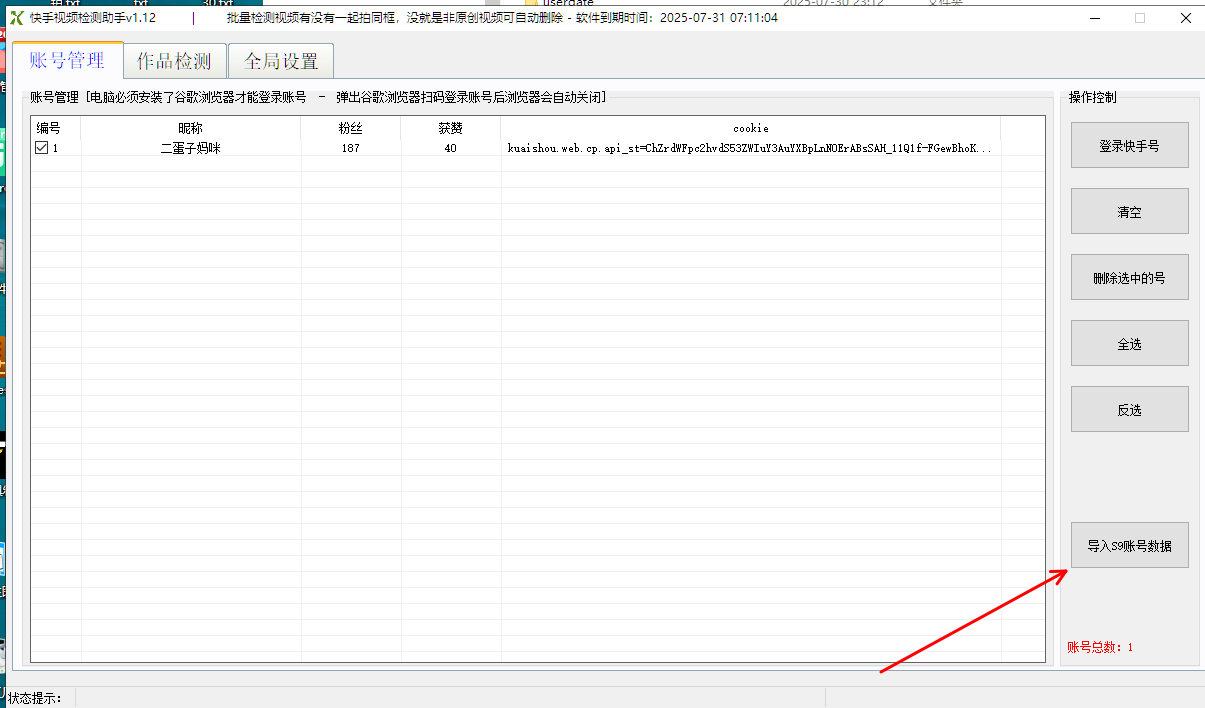The image size is (1205, 708).
Task: Select the 账号管理 tab
Action: click(x=67, y=60)
